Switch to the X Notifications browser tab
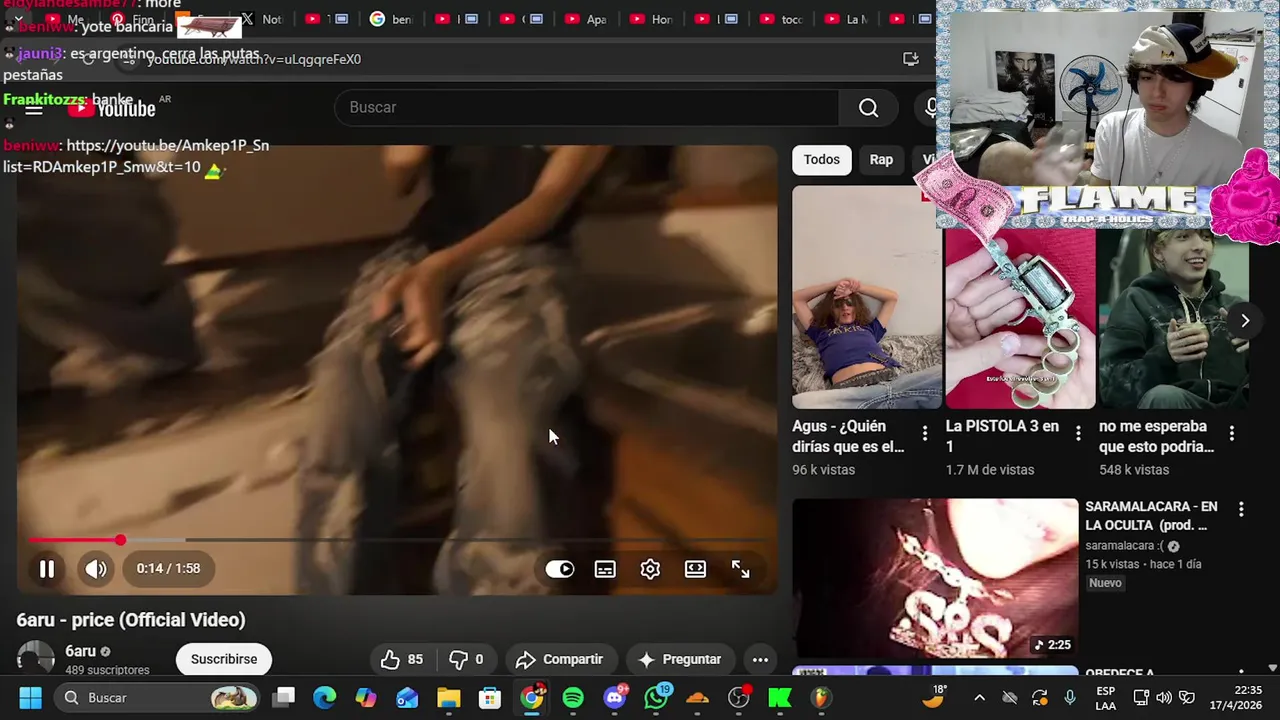This screenshot has width=1280, height=720. pyautogui.click(x=262, y=19)
